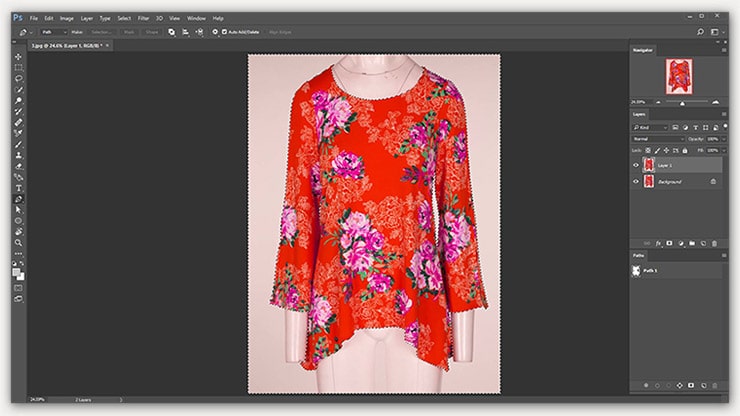Click the Selection button in options bar

click(101, 32)
